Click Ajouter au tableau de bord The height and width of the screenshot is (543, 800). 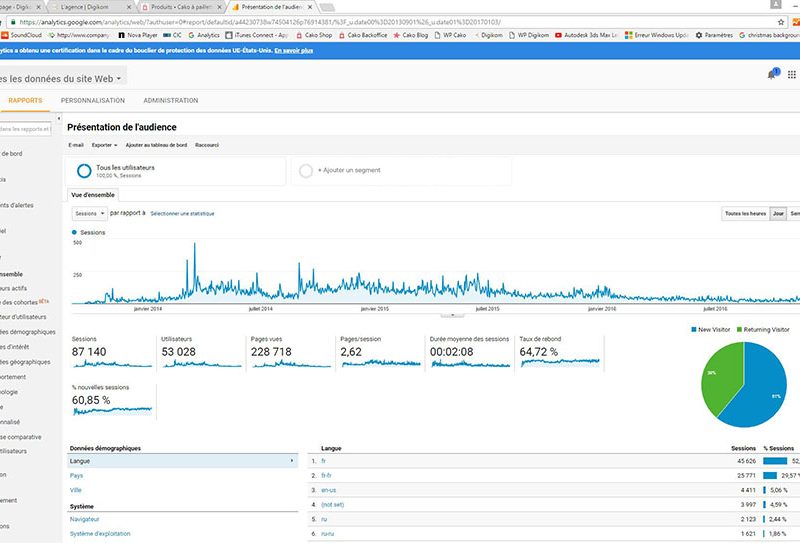(156, 145)
